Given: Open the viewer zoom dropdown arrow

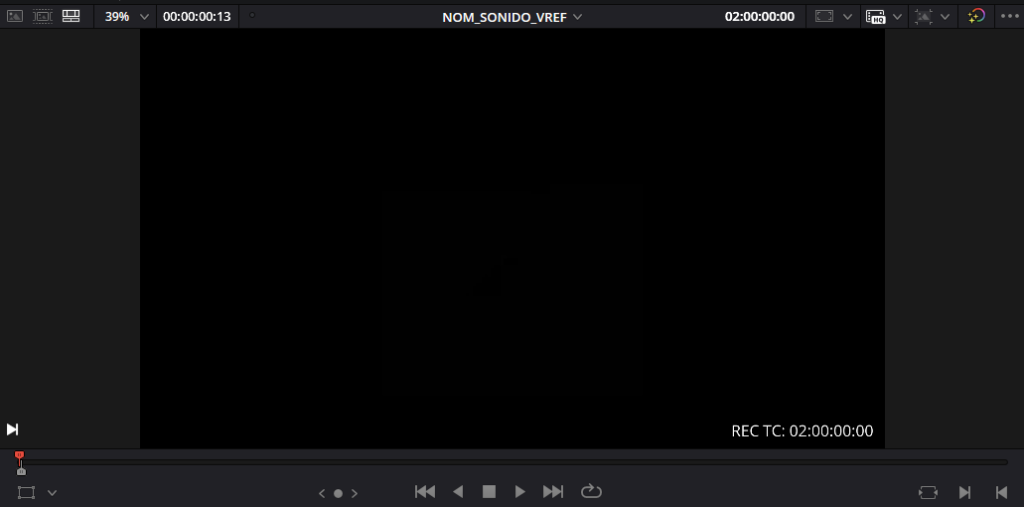Looking at the screenshot, I should (144, 17).
